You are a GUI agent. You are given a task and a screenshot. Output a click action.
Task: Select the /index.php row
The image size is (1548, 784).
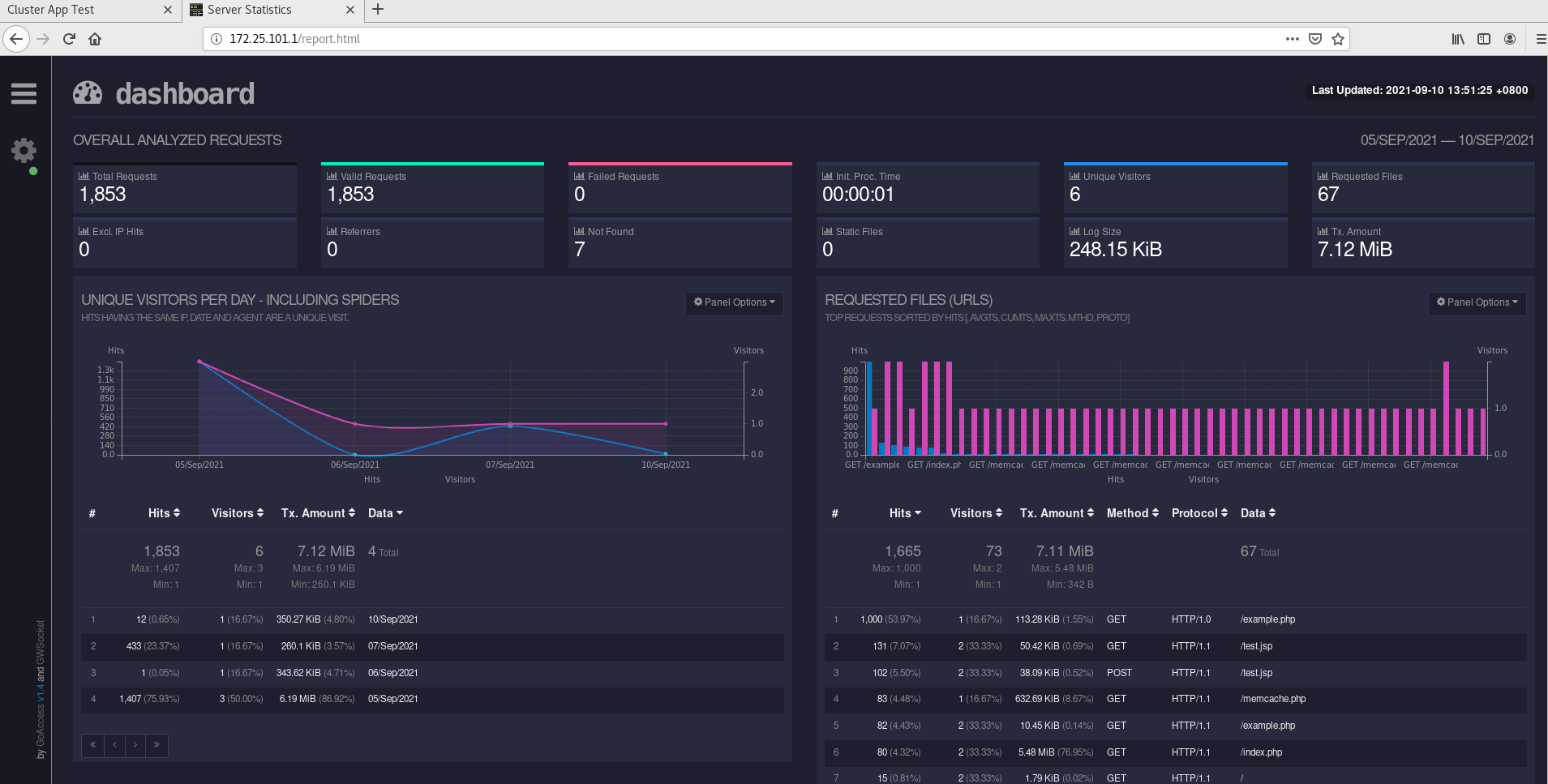point(1175,752)
